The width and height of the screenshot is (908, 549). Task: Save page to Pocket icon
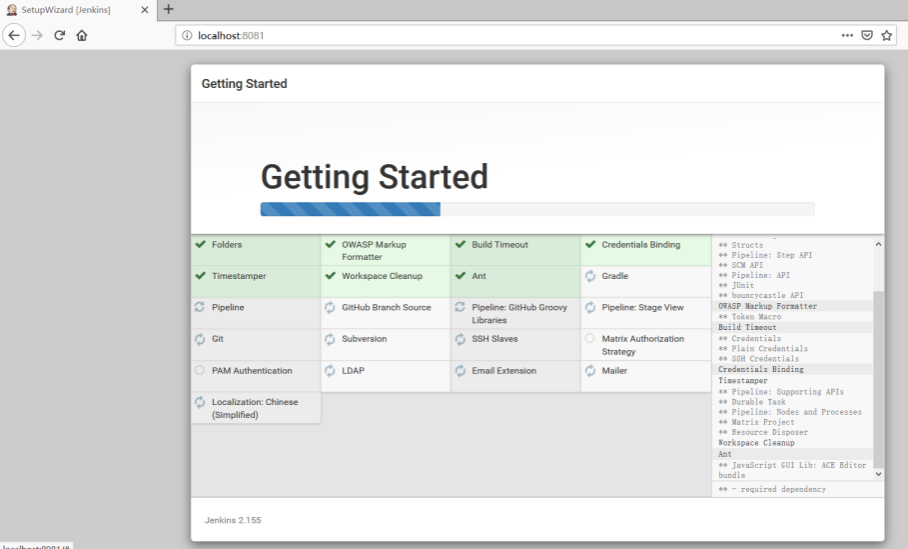click(x=867, y=35)
